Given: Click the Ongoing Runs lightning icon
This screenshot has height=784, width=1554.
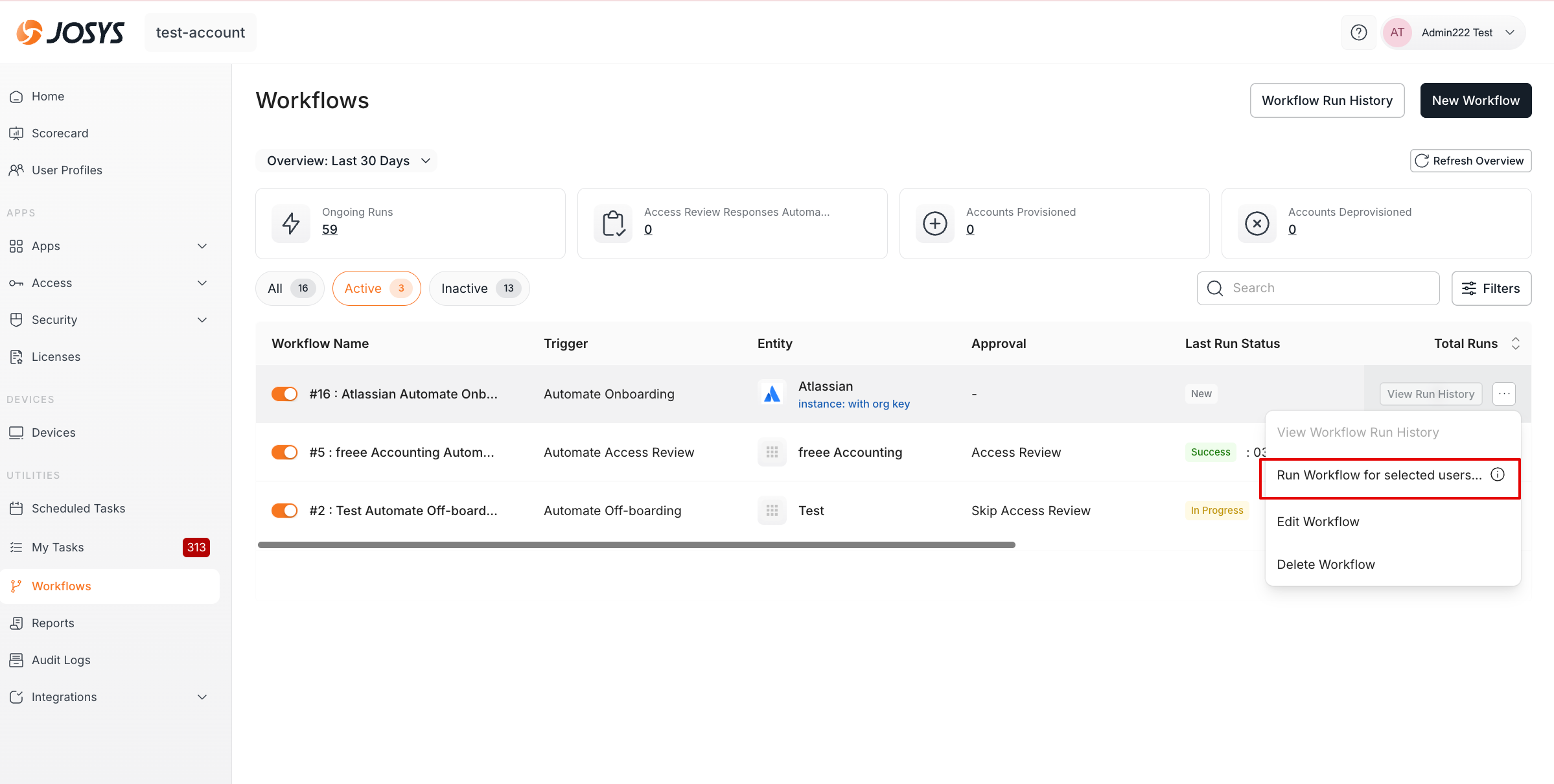Looking at the screenshot, I should (291, 224).
